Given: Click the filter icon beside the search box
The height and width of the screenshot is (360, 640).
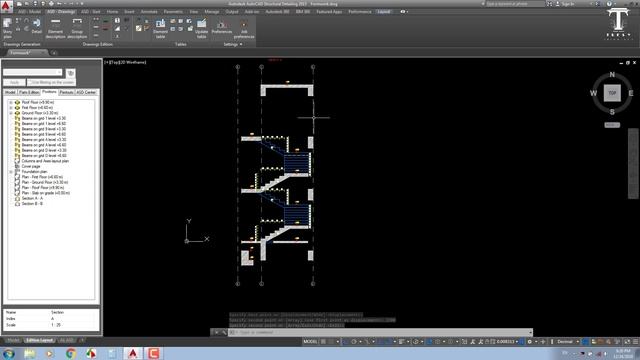Looking at the screenshot, I should [x=71, y=73].
